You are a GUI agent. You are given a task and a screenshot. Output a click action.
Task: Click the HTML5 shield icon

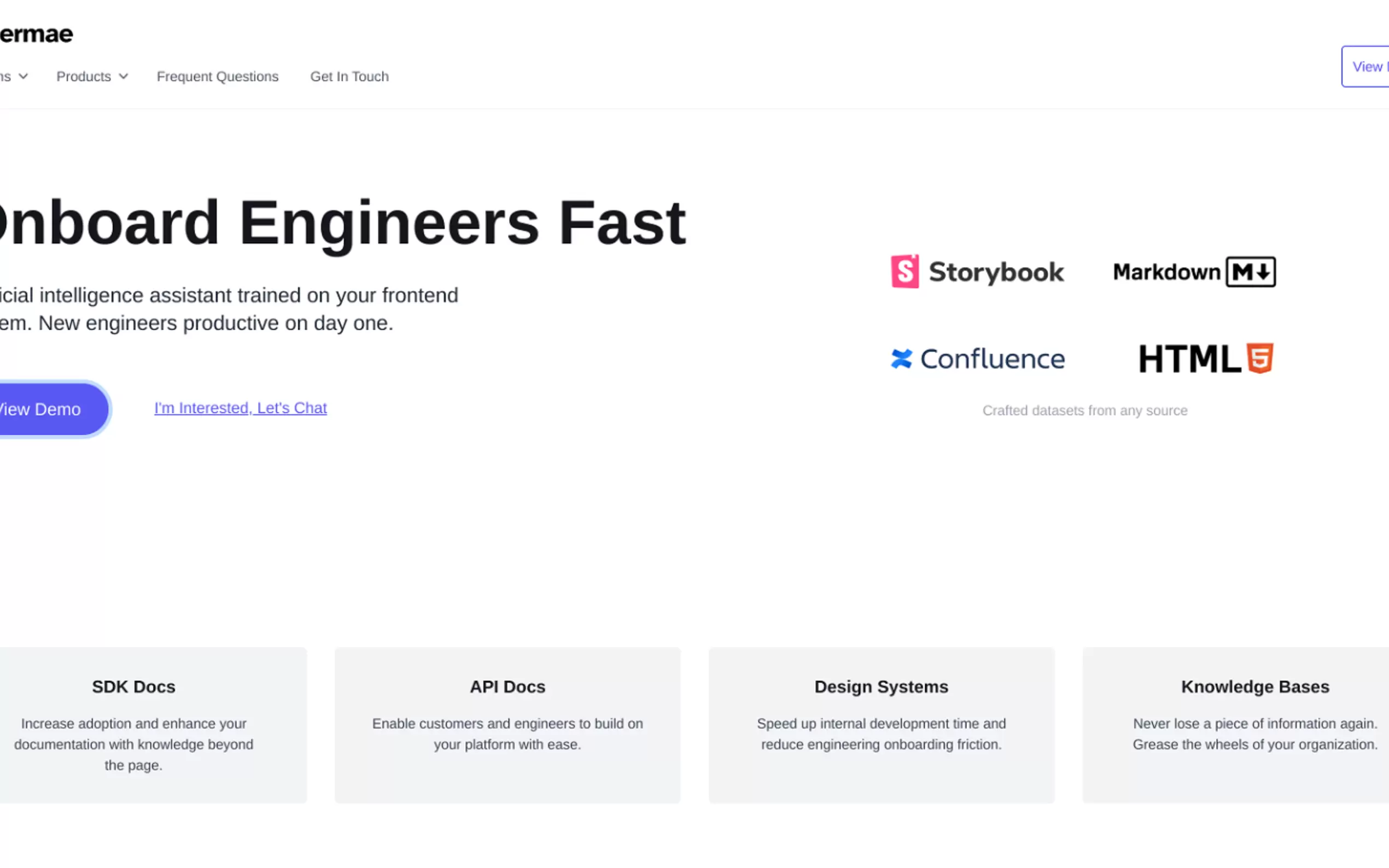click(x=1260, y=358)
